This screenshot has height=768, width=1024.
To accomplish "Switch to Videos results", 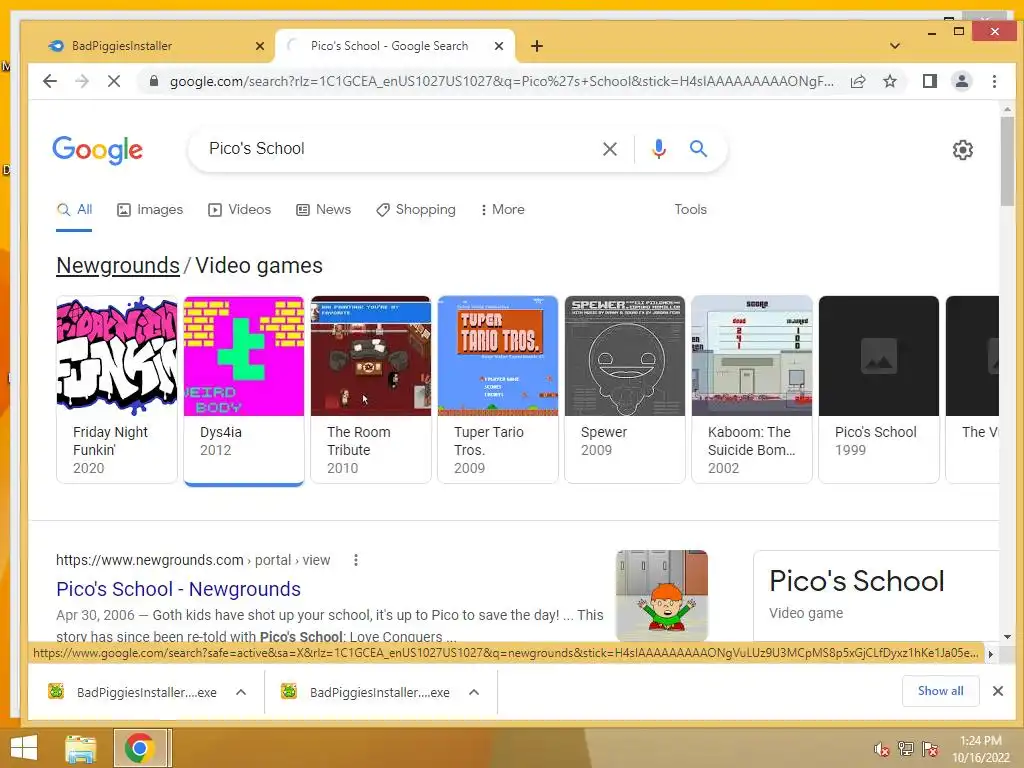I will pos(240,210).
